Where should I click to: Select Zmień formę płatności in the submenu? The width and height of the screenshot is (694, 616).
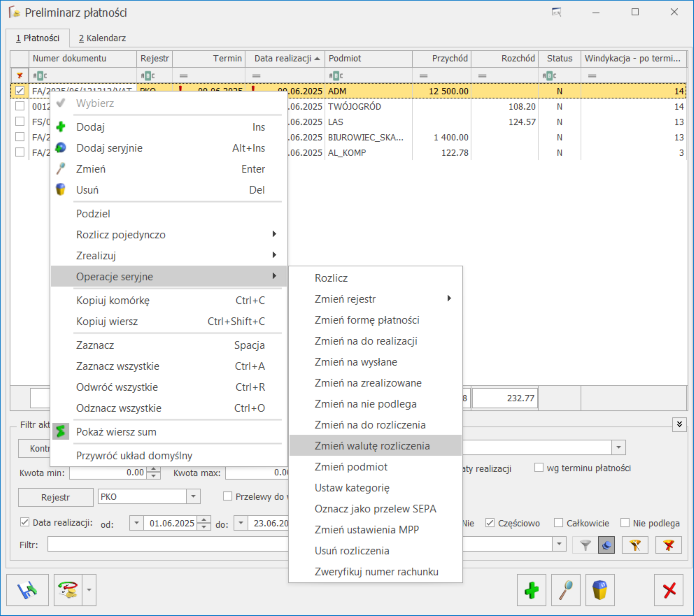click(375, 320)
